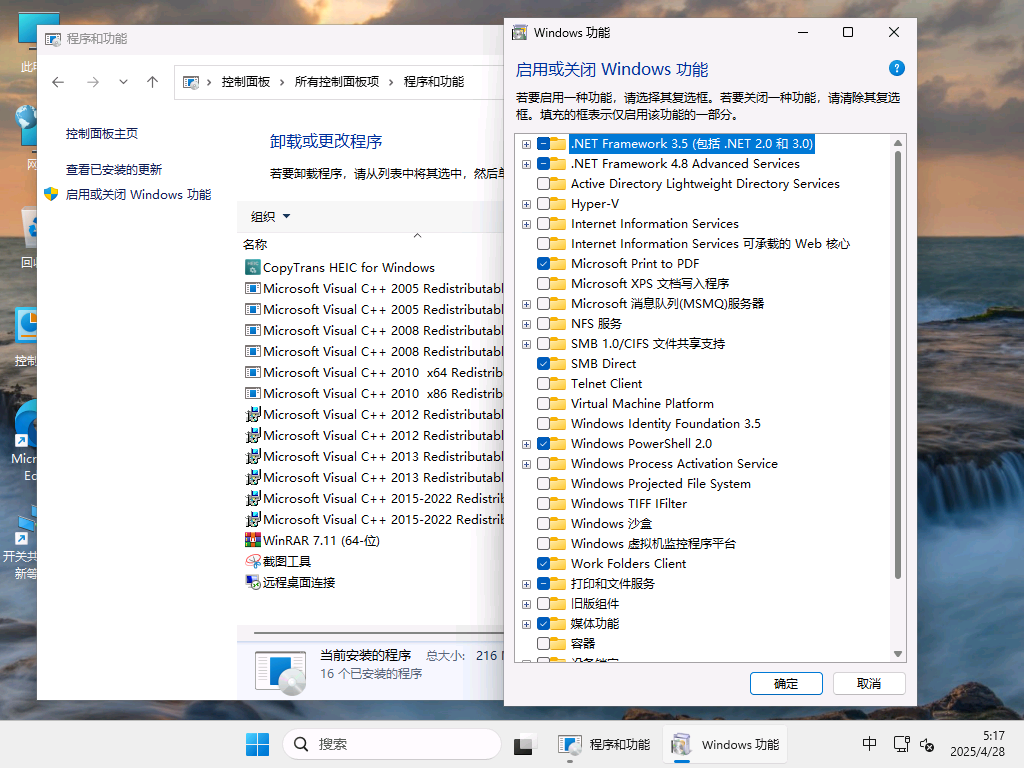
Task: Click the 截图工具 scissors icon
Action: coord(252,561)
